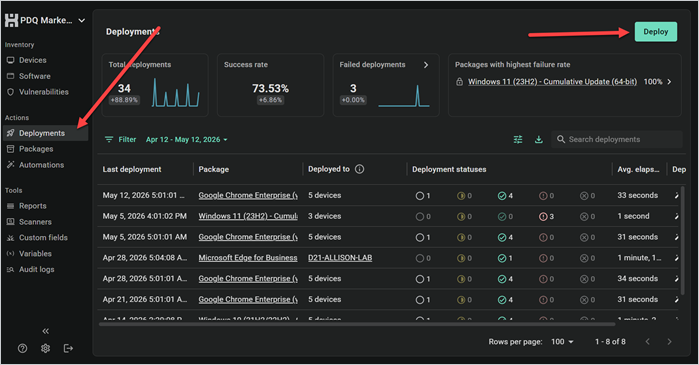Viewport: 699px width, 365px height.
Task: Click succeeded checkmark icon in Apr 21 row
Action: (x=502, y=300)
